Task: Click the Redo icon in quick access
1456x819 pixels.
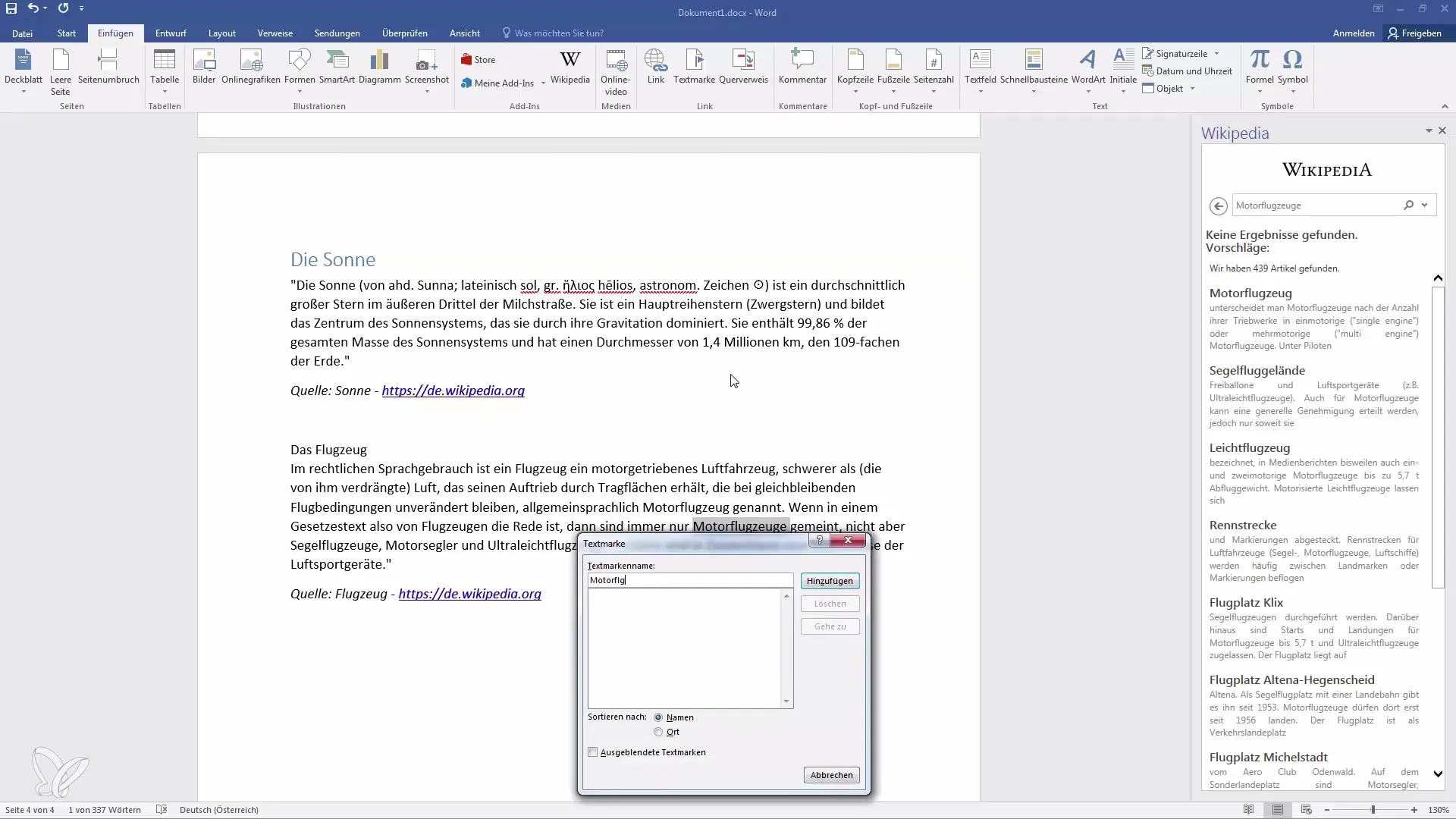Action: 63,8
